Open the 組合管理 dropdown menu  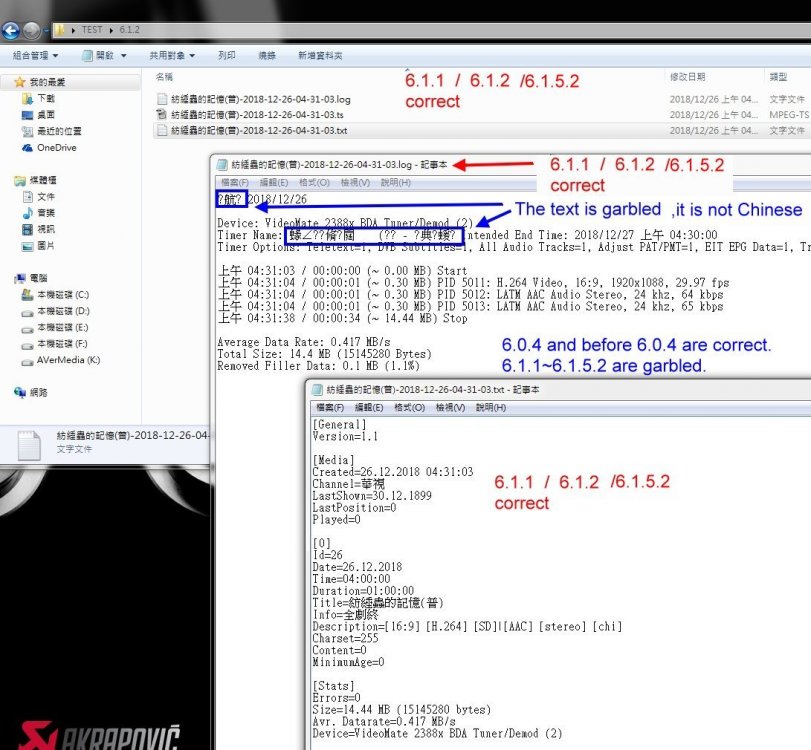click(35, 55)
